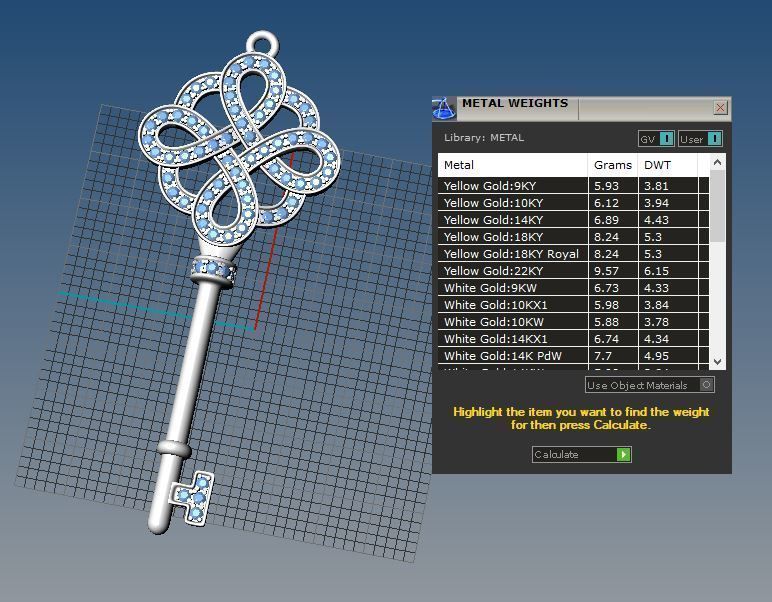Select White Gold:9KW row
Image resolution: width=772 pixels, height=602 pixels.
pos(512,288)
